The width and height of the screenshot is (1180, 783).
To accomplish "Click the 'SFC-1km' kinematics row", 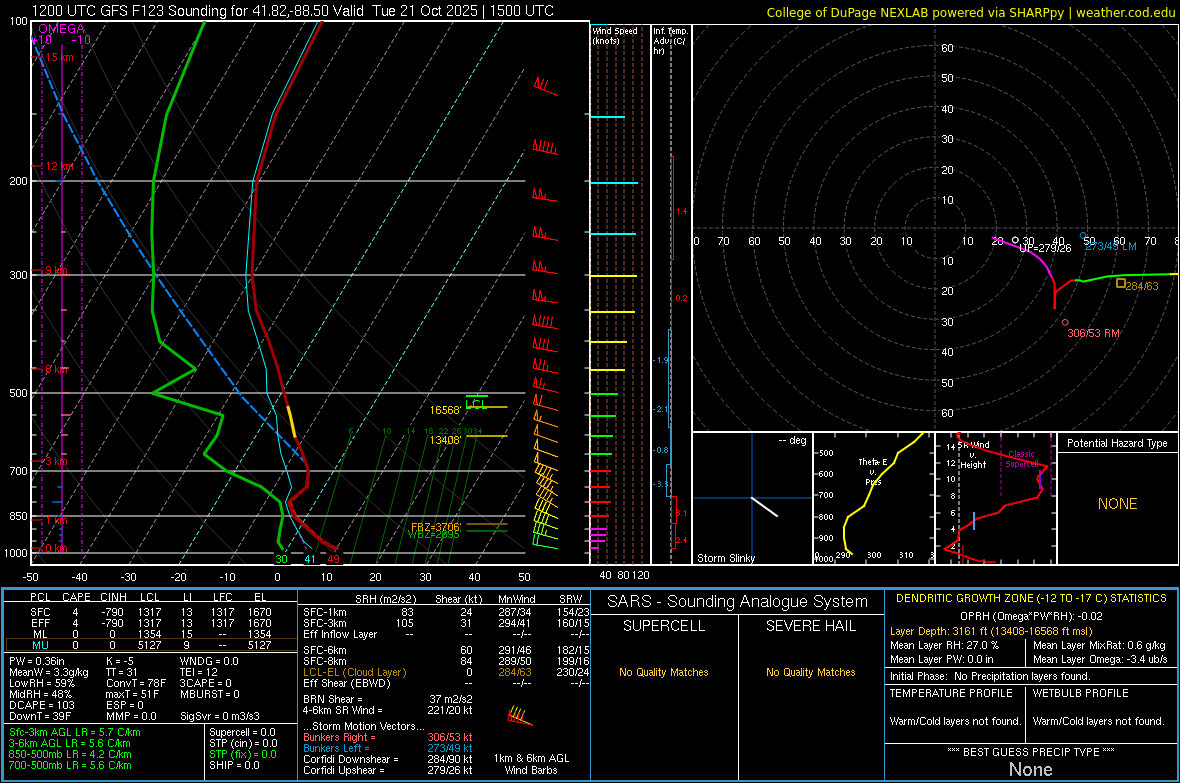I will (x=444, y=612).
